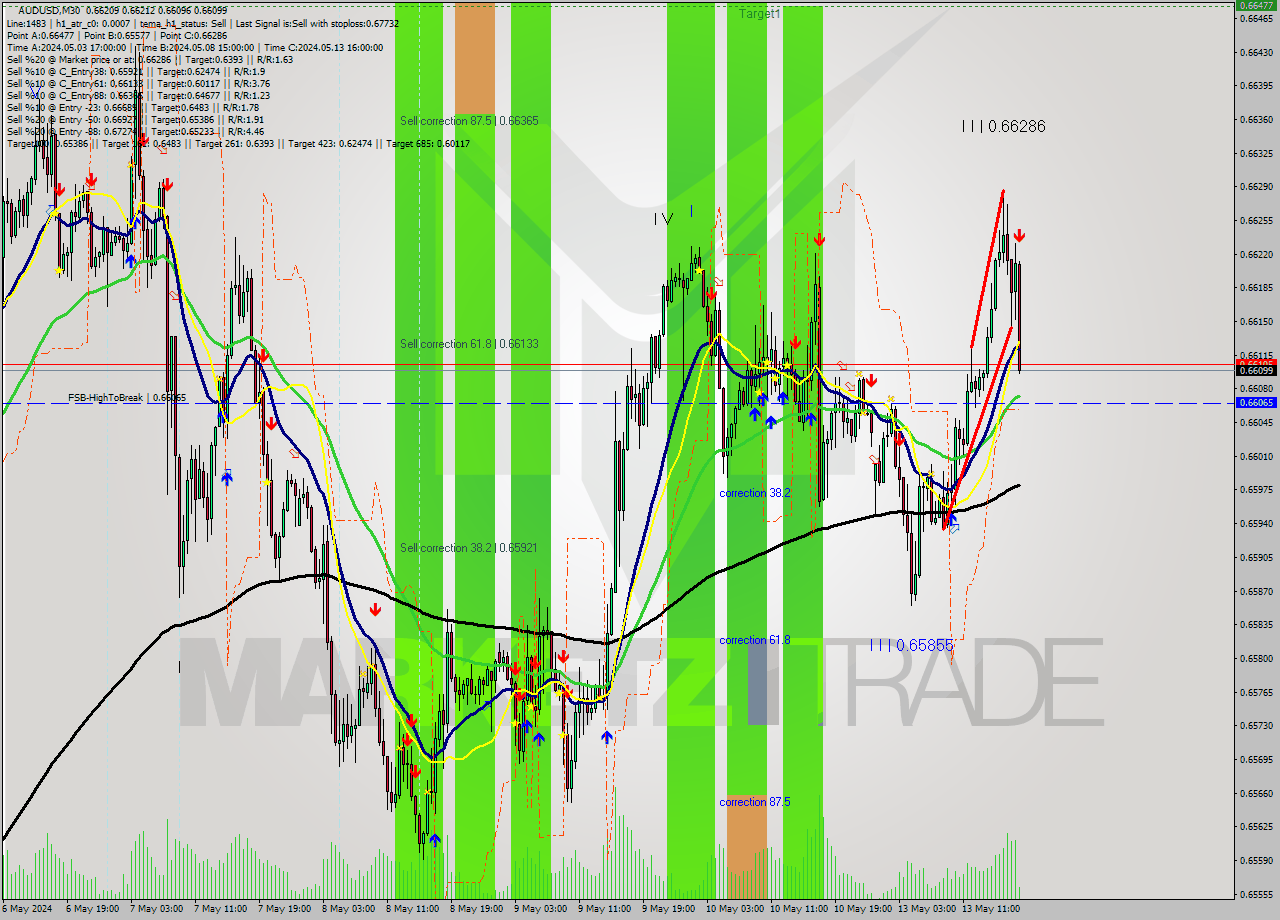Click the blue 'correction 87.5' label
This screenshot has height=920, width=1280.
click(x=754, y=802)
